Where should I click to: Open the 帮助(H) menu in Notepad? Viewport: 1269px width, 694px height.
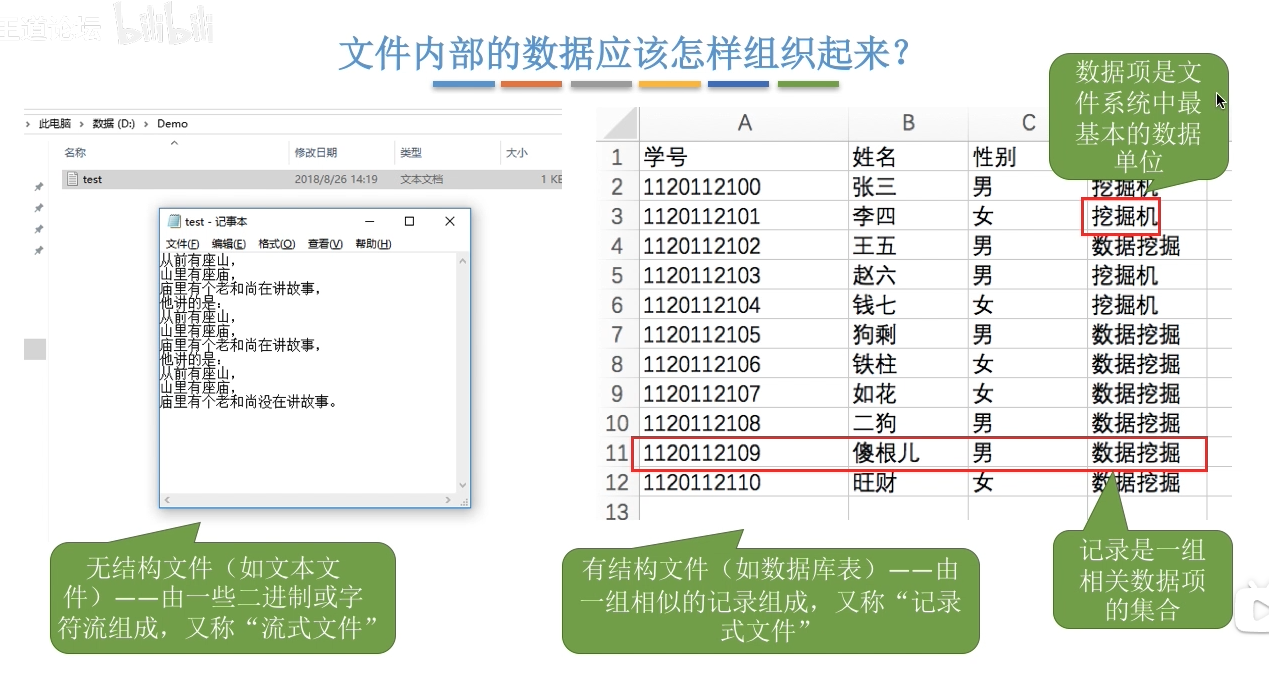pos(373,244)
